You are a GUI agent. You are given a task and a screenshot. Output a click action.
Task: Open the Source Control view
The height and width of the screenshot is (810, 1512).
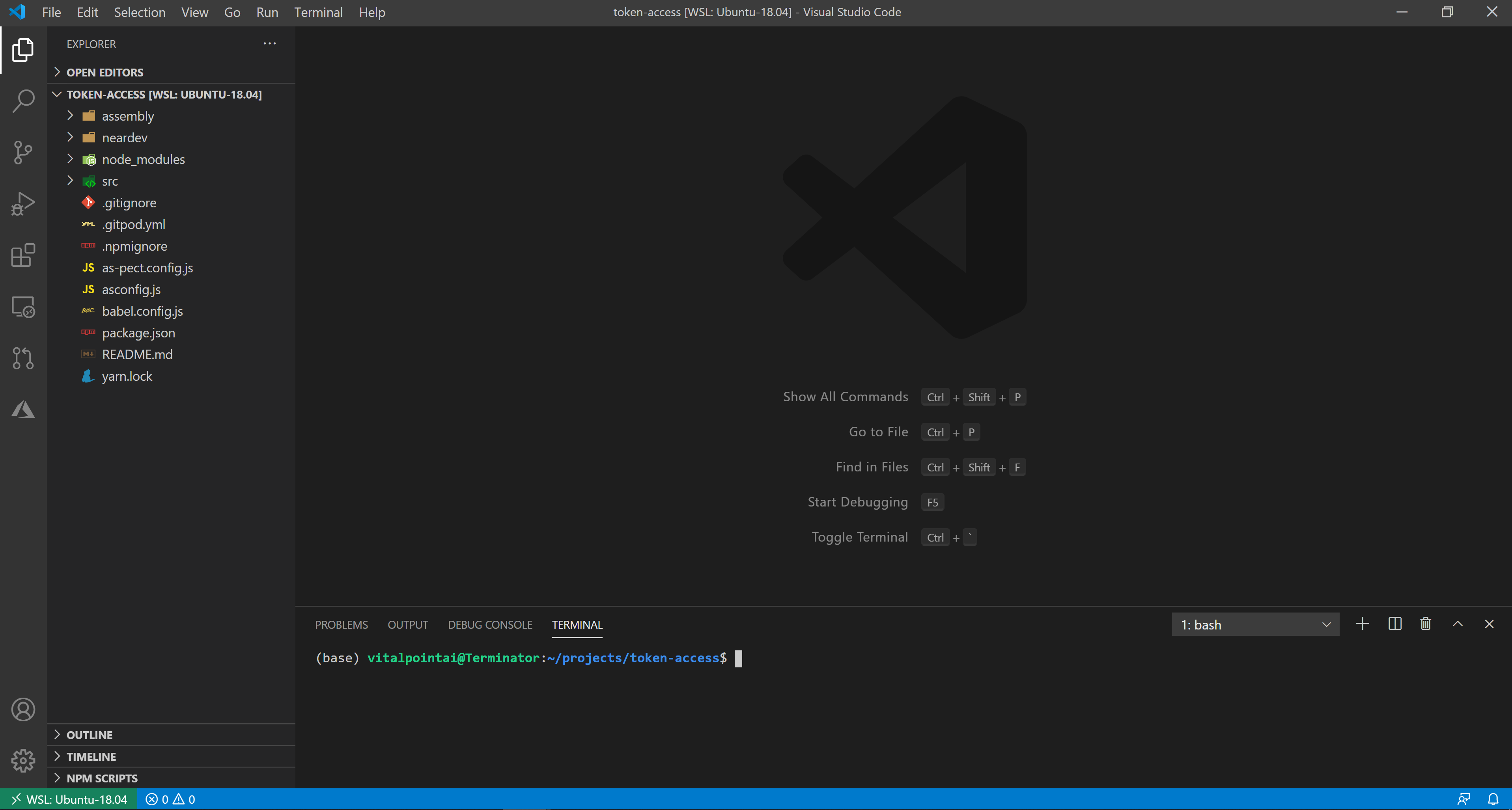pyautogui.click(x=23, y=153)
